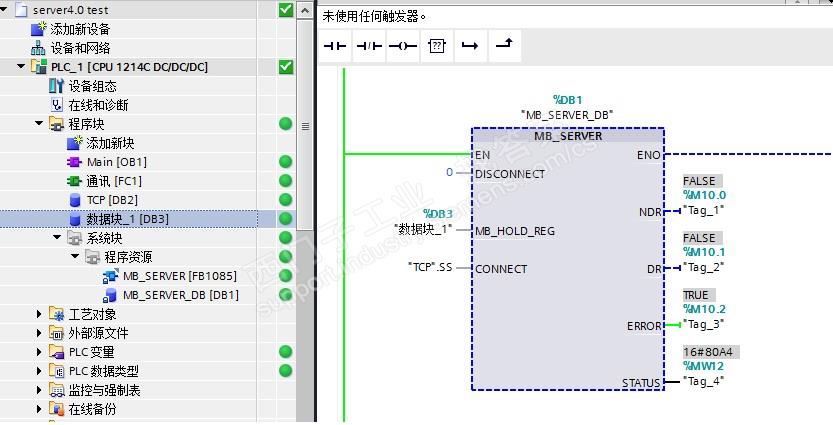Click the project tree scrollbar thumb
The image size is (833, 425).
coord(305,126)
